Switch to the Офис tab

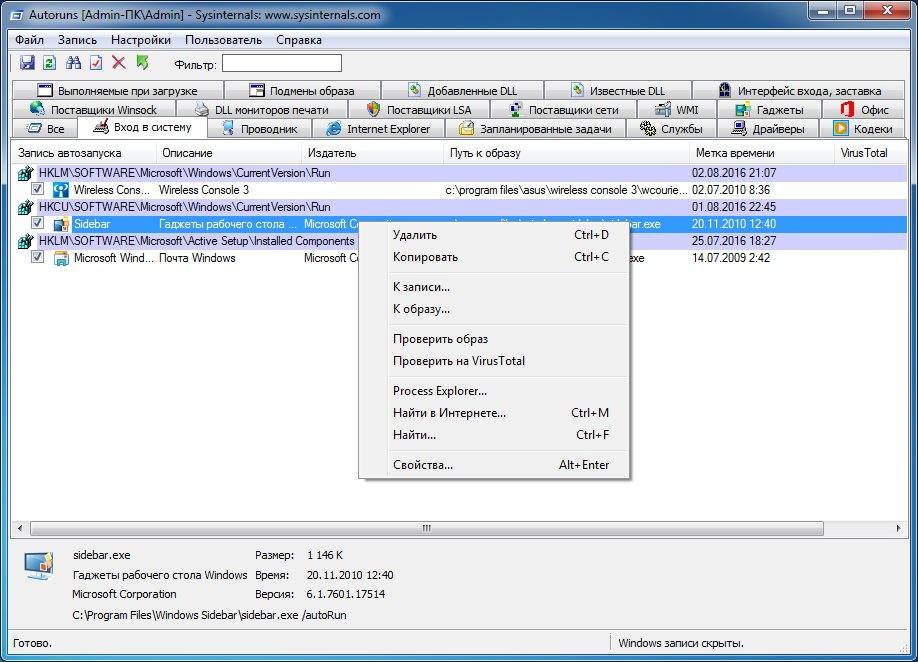pos(865,109)
